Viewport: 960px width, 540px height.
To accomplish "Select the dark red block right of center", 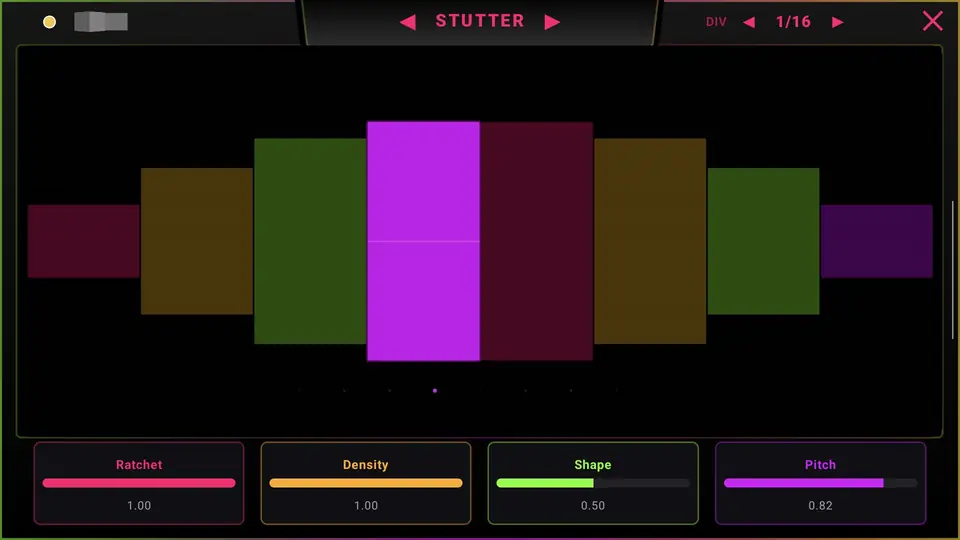I will (536, 241).
